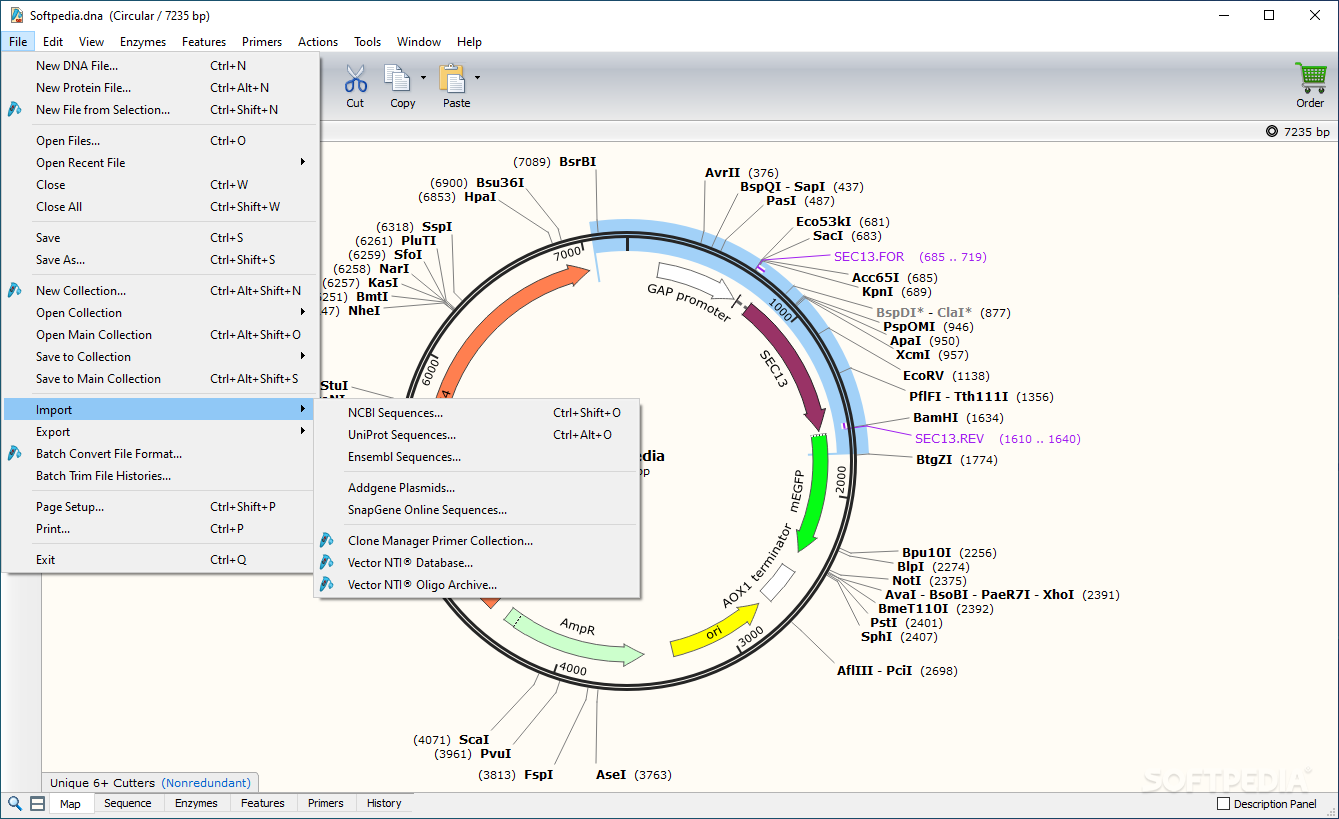This screenshot has height=819, width=1339.
Task: Select New Protein File menu entry
Action: pos(160,88)
